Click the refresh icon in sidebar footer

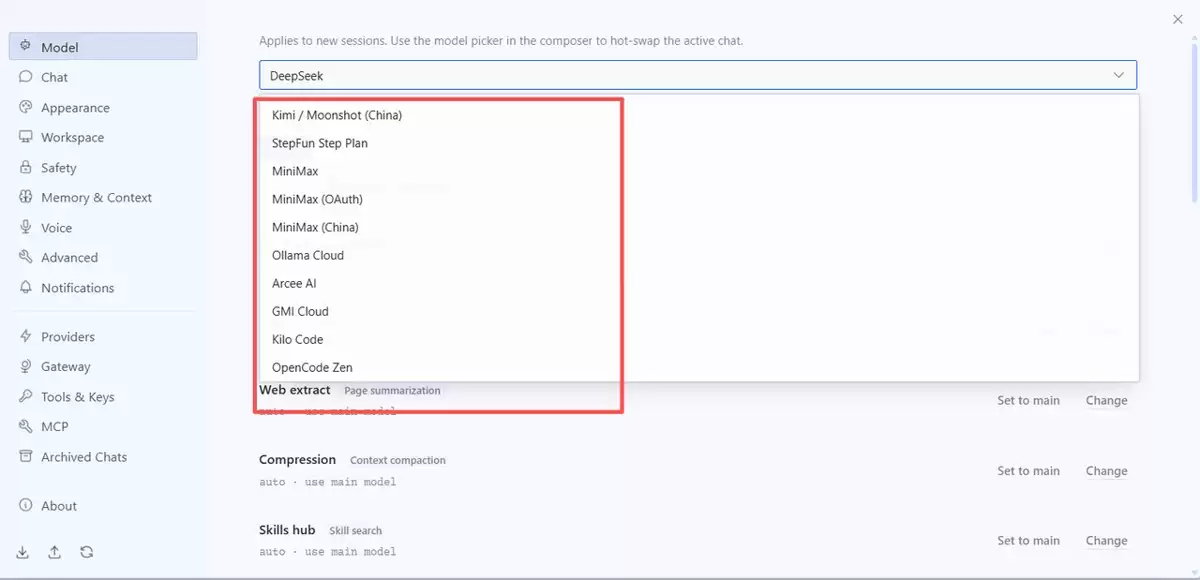(x=87, y=552)
